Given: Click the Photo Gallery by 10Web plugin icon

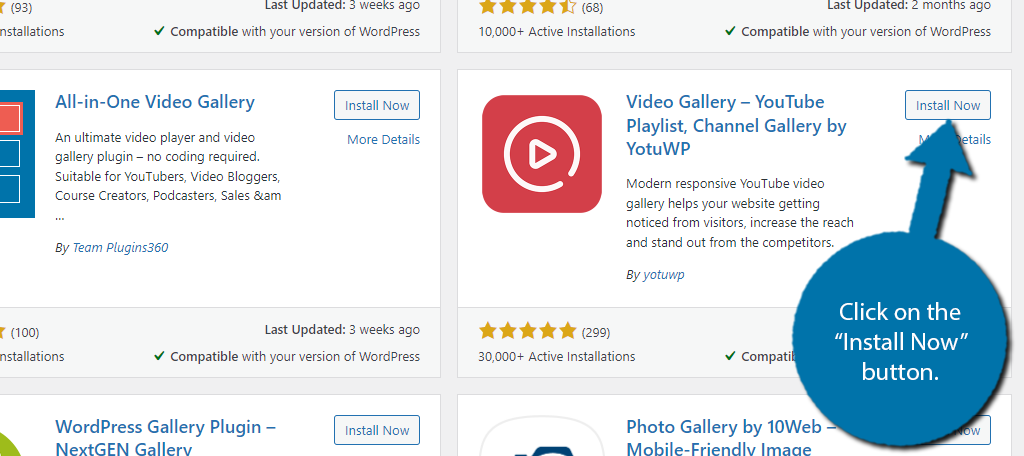Looking at the screenshot, I should tap(541, 436).
